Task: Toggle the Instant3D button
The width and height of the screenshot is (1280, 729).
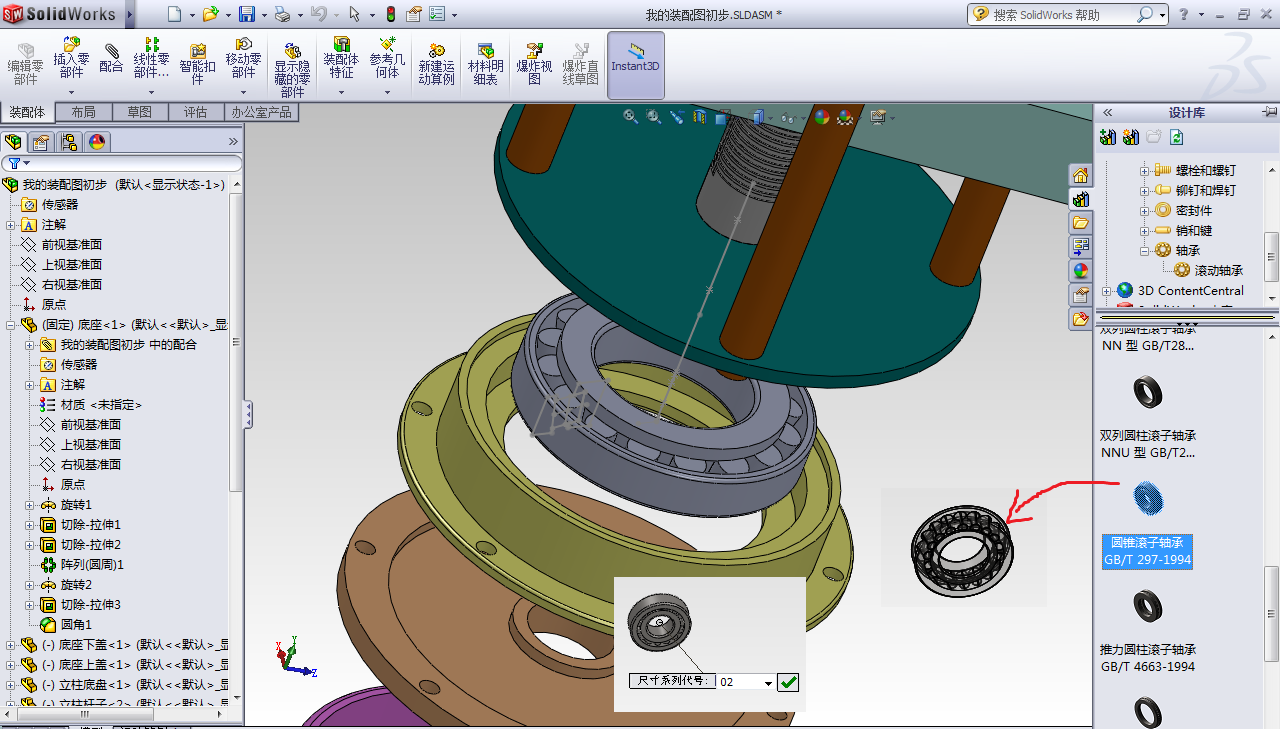Action: tap(635, 65)
